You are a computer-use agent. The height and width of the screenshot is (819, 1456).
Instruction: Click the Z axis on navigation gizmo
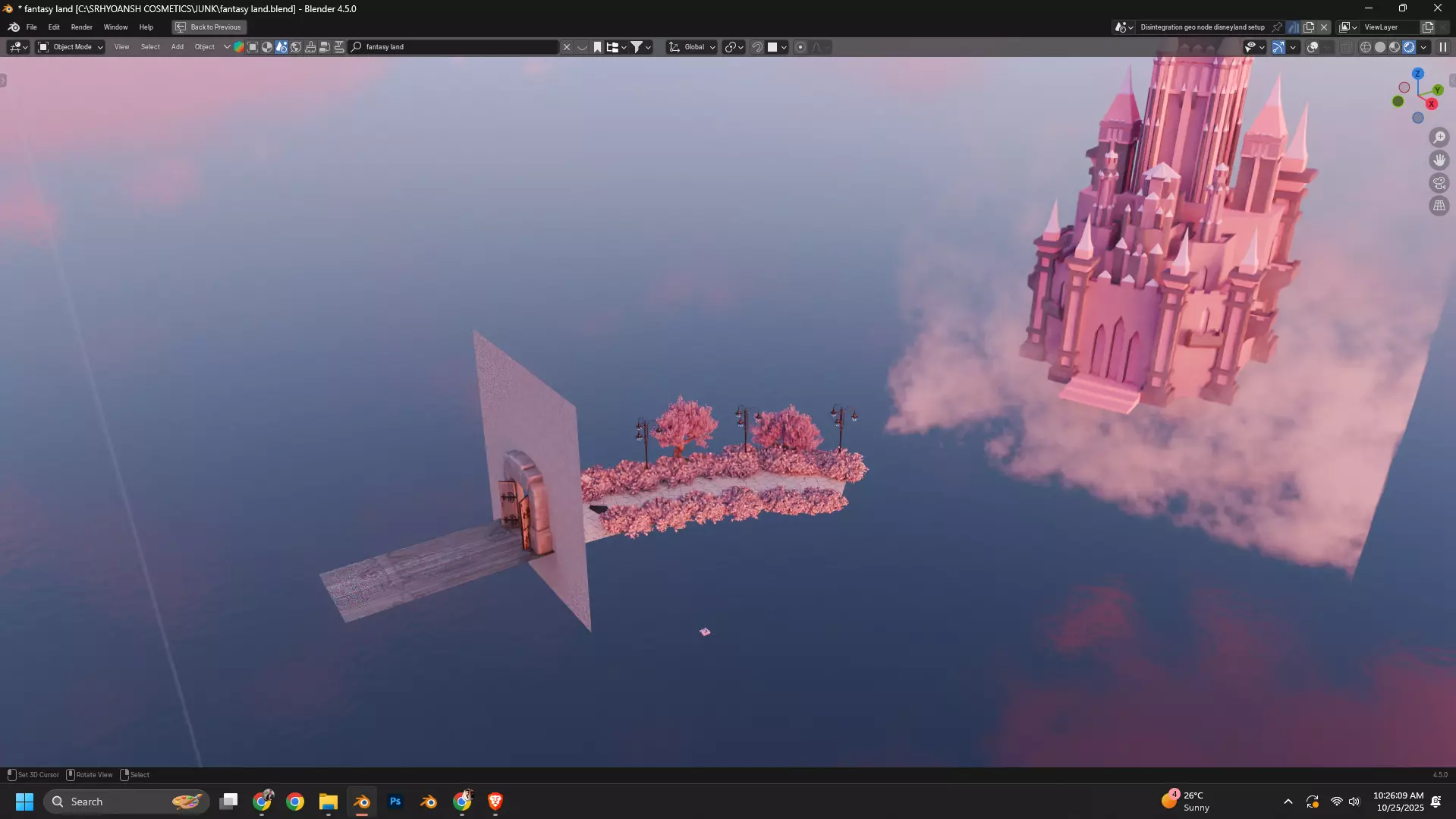(1417, 74)
